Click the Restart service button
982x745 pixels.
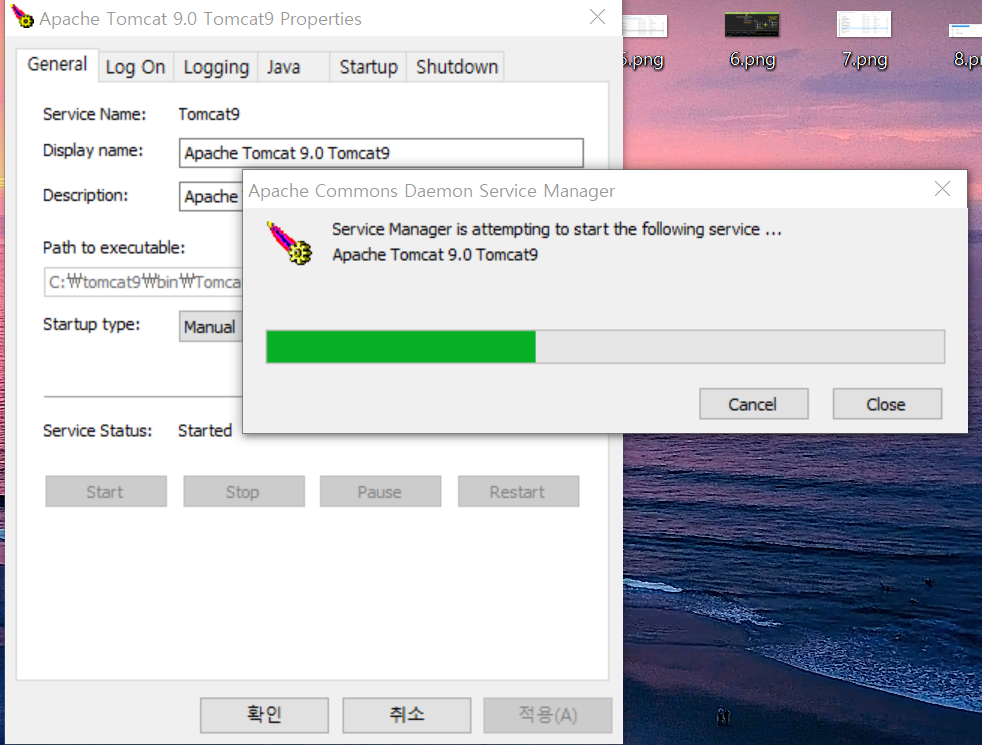518,491
